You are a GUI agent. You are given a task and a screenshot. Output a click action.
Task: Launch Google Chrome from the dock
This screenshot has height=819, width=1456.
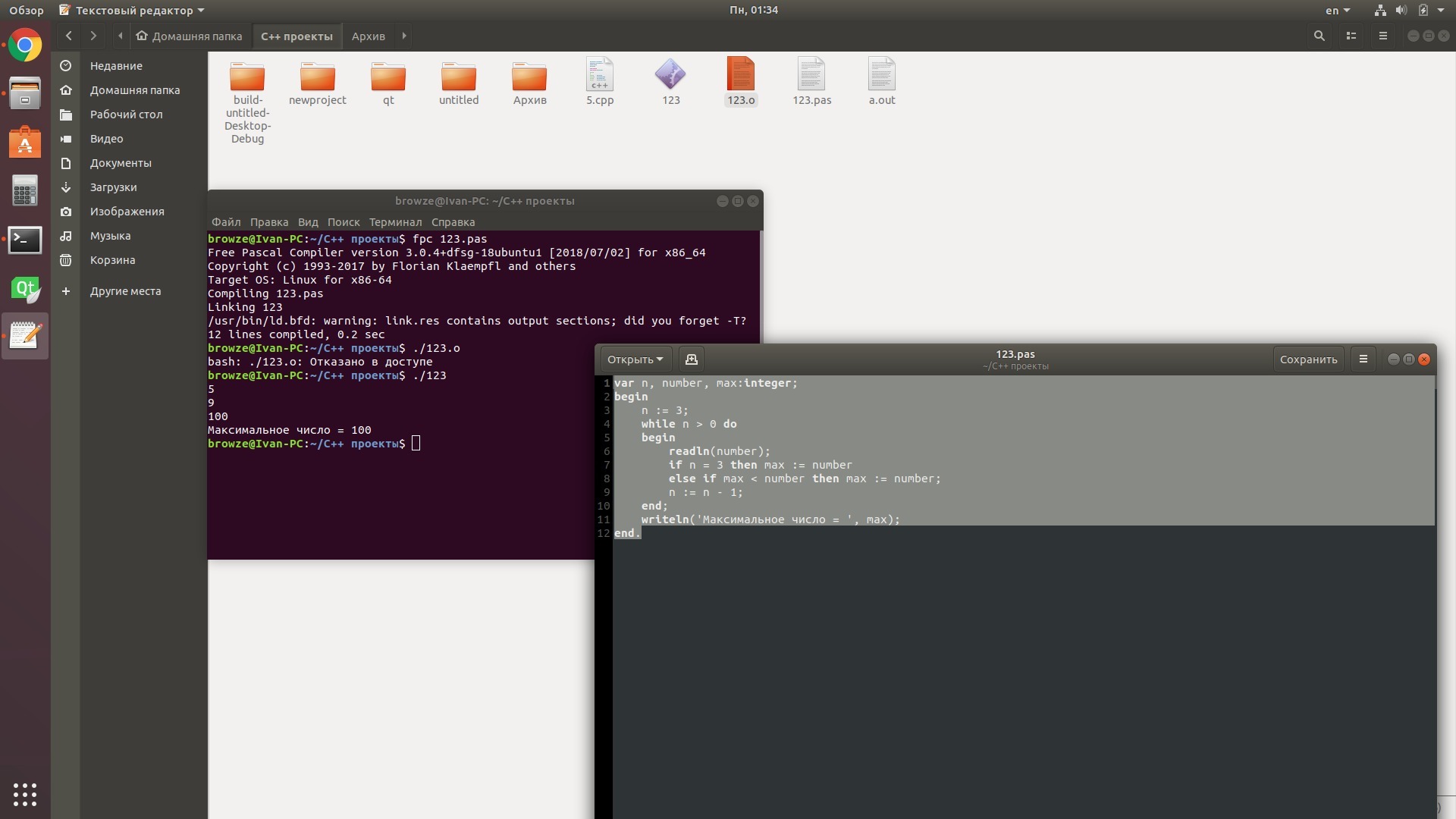coord(25,45)
